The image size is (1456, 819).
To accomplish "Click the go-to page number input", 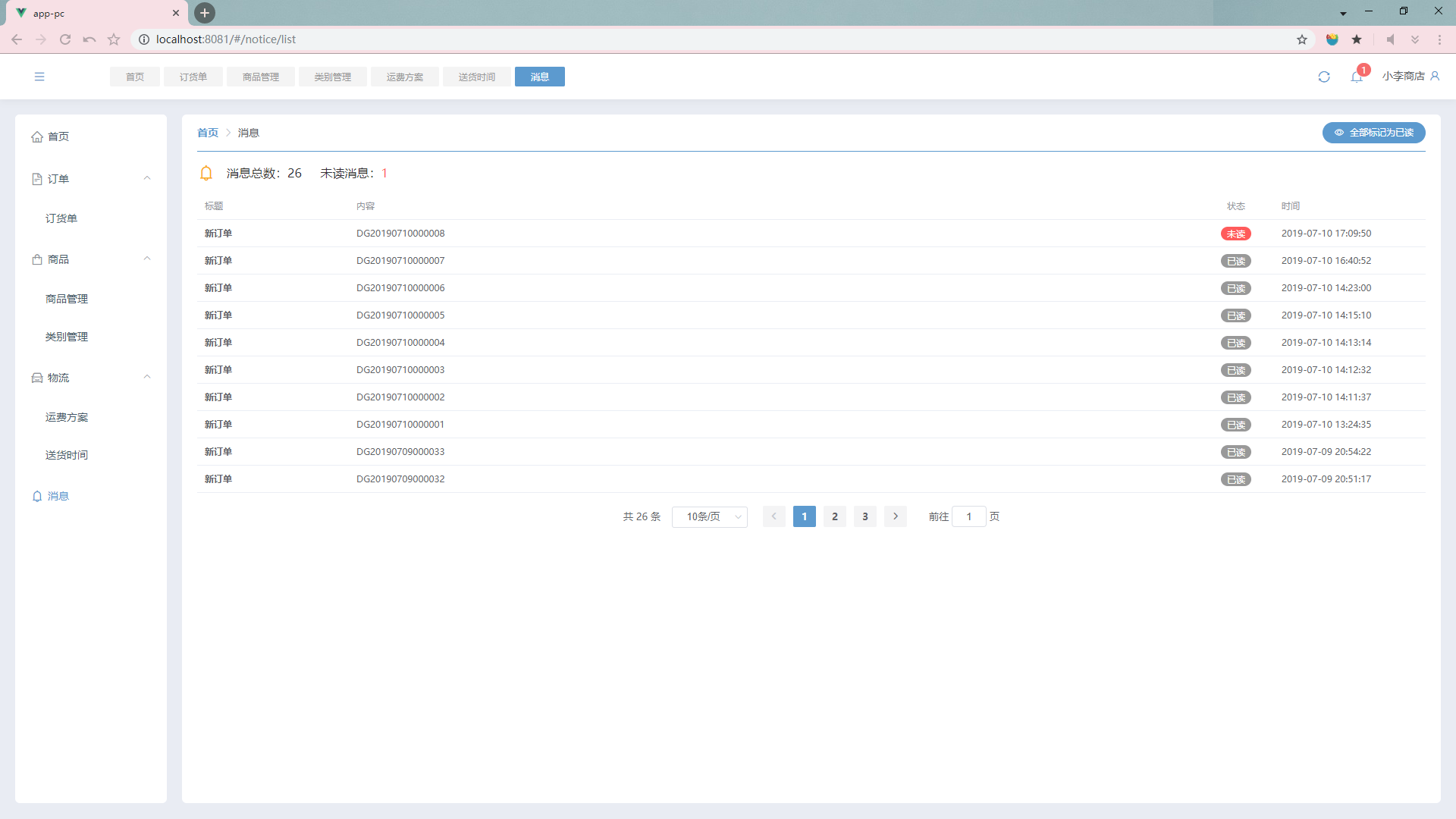I will 968,516.
